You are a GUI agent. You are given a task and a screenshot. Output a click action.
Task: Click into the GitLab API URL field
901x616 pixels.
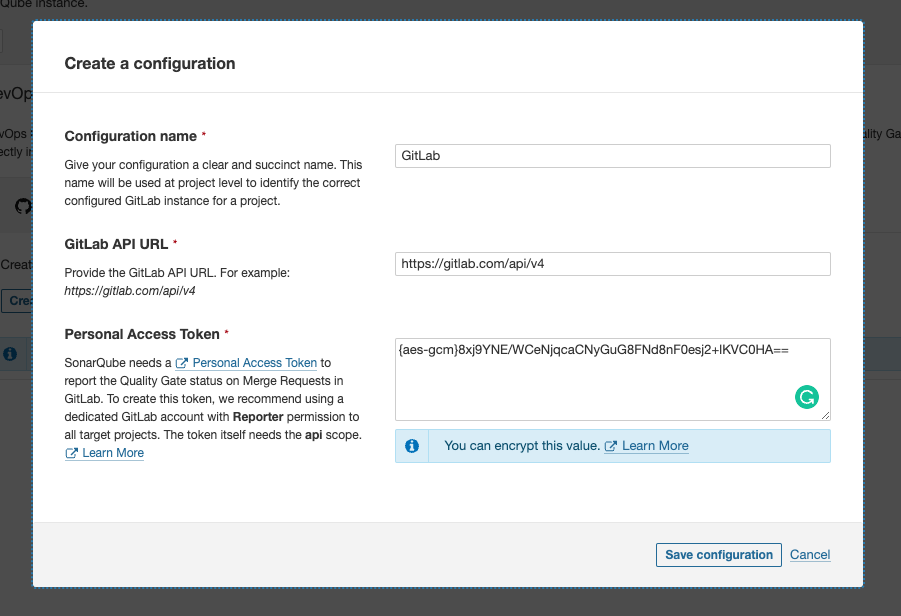tap(612, 263)
